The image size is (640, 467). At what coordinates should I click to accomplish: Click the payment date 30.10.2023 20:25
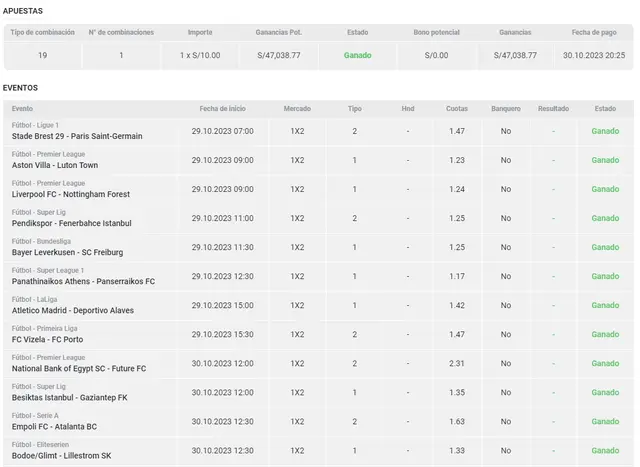coord(594,55)
